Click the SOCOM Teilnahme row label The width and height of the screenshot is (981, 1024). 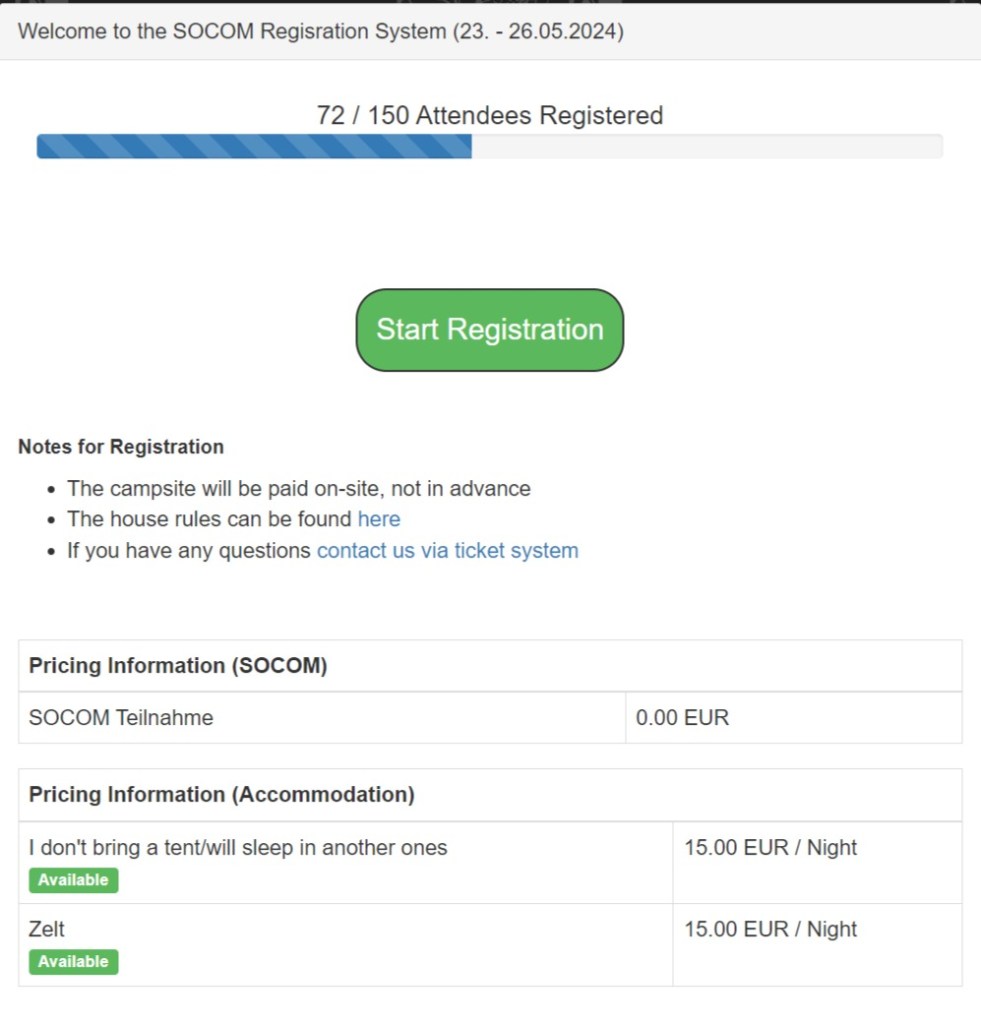[121, 718]
